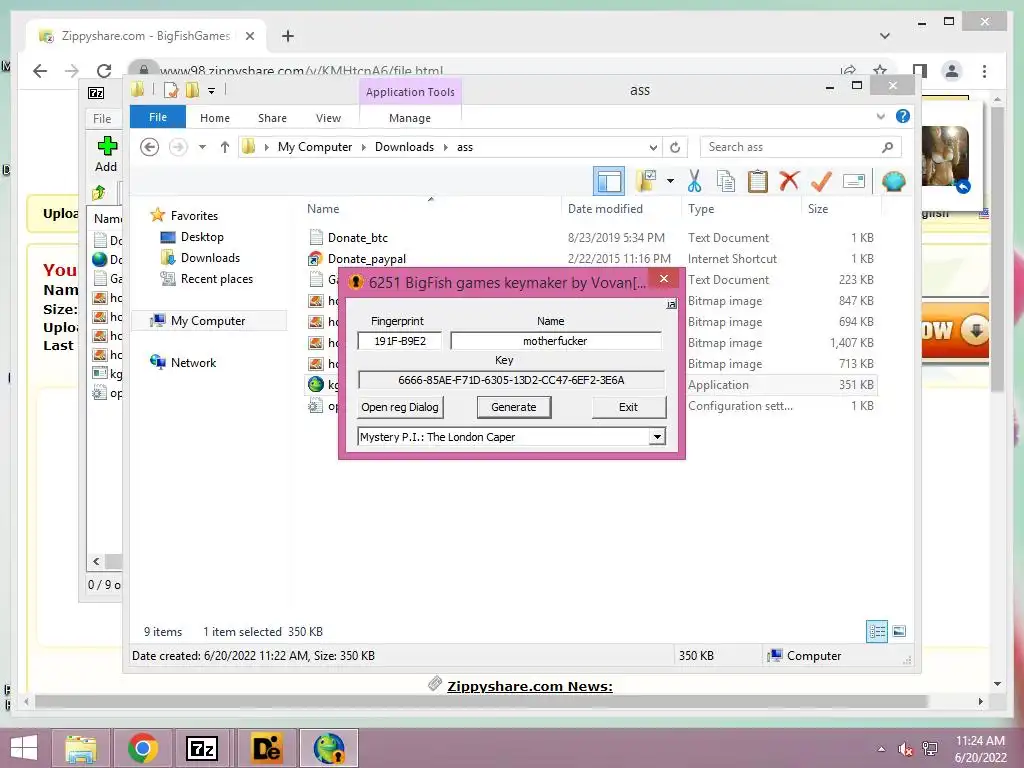Image resolution: width=1024 pixels, height=768 pixels.
Task: Switch to large icons view in status bar
Action: [x=899, y=632]
